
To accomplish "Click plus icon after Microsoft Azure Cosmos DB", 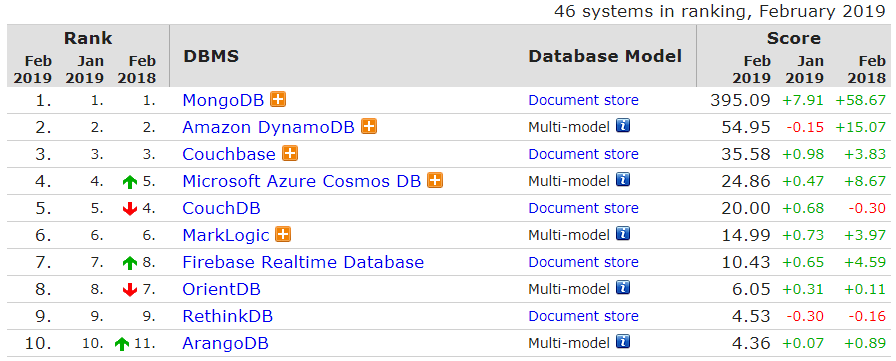I will (435, 180).
